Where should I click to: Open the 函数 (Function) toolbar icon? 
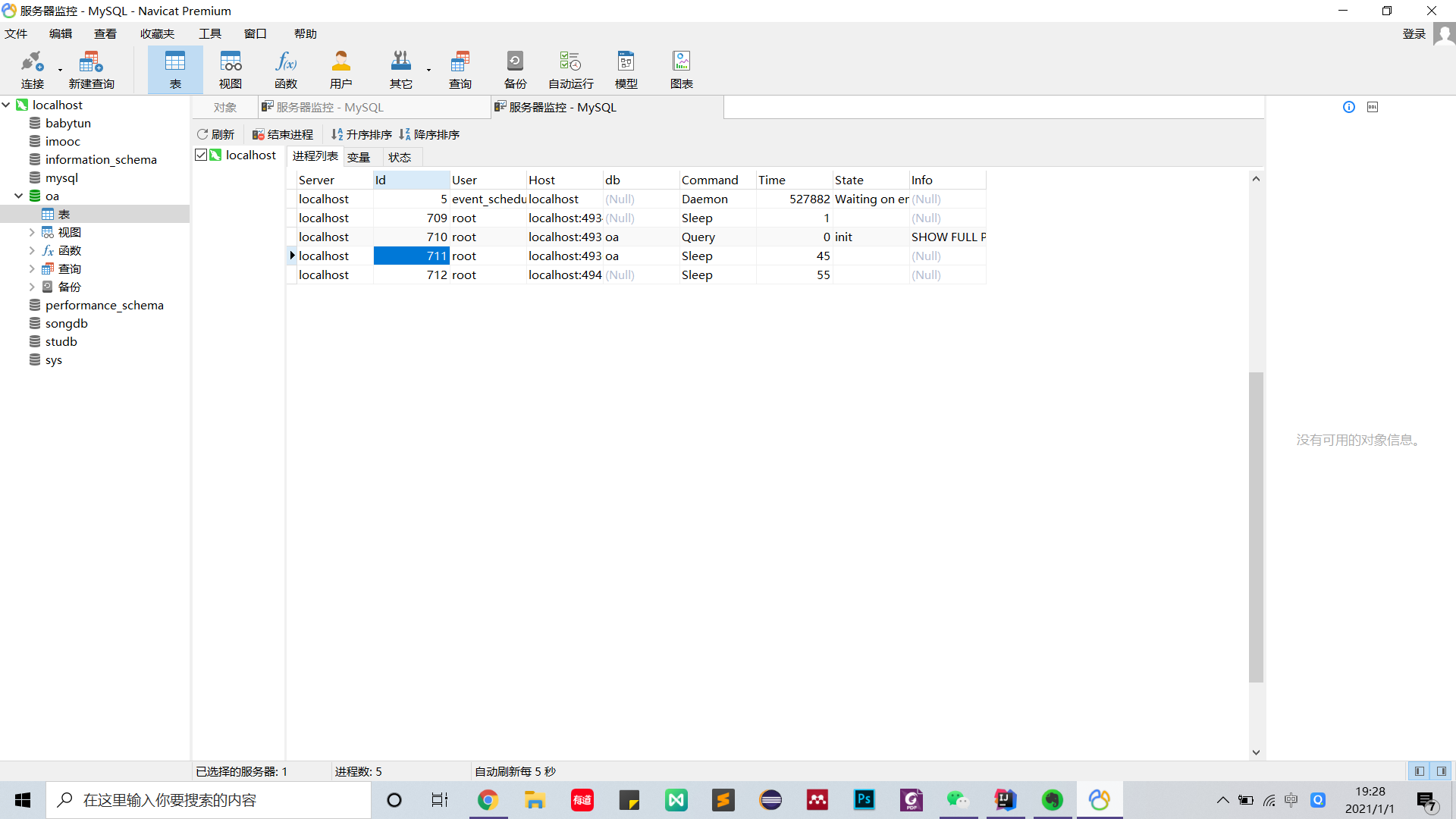pos(286,69)
